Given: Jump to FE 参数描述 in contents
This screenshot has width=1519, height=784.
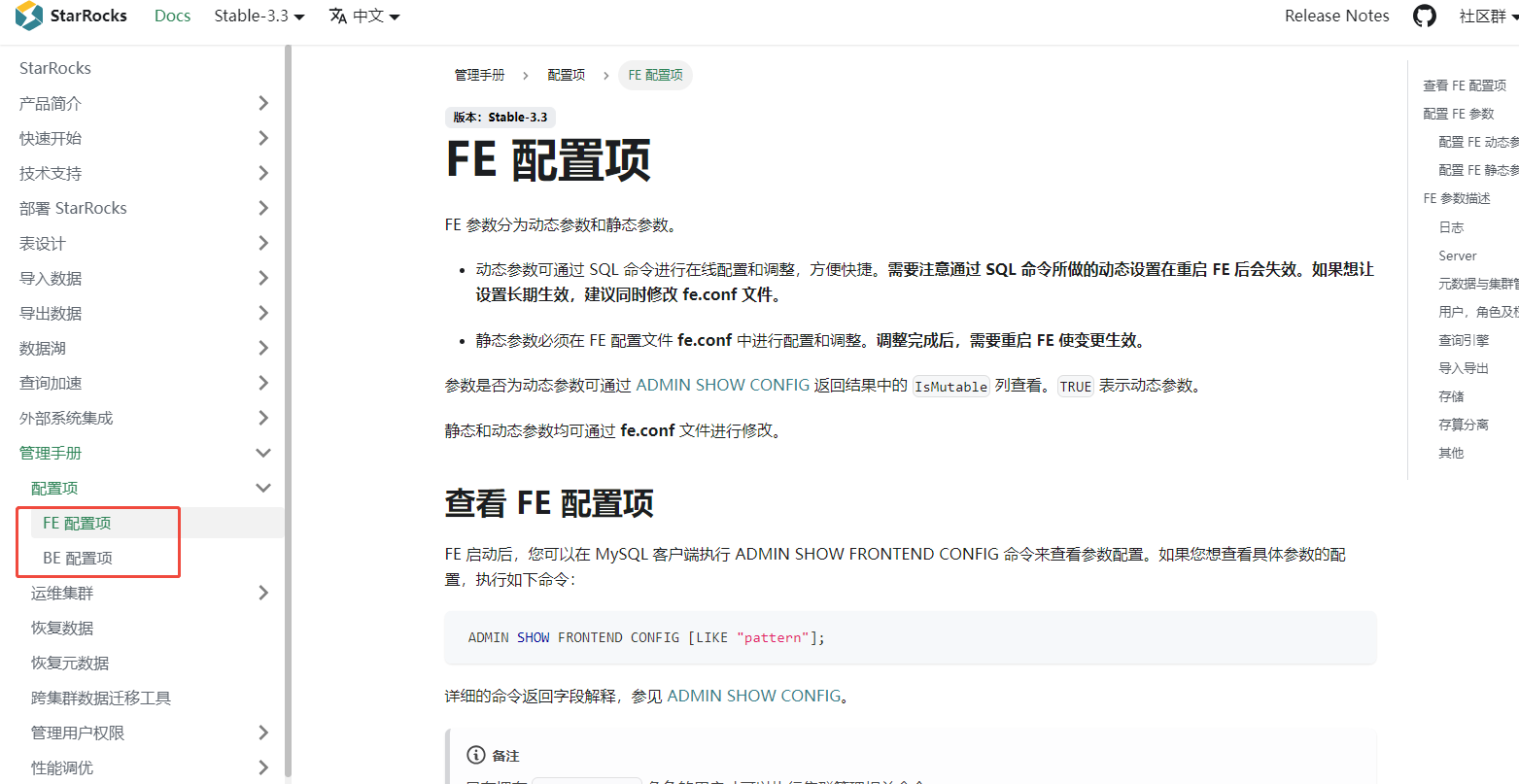Looking at the screenshot, I should click(1457, 198).
